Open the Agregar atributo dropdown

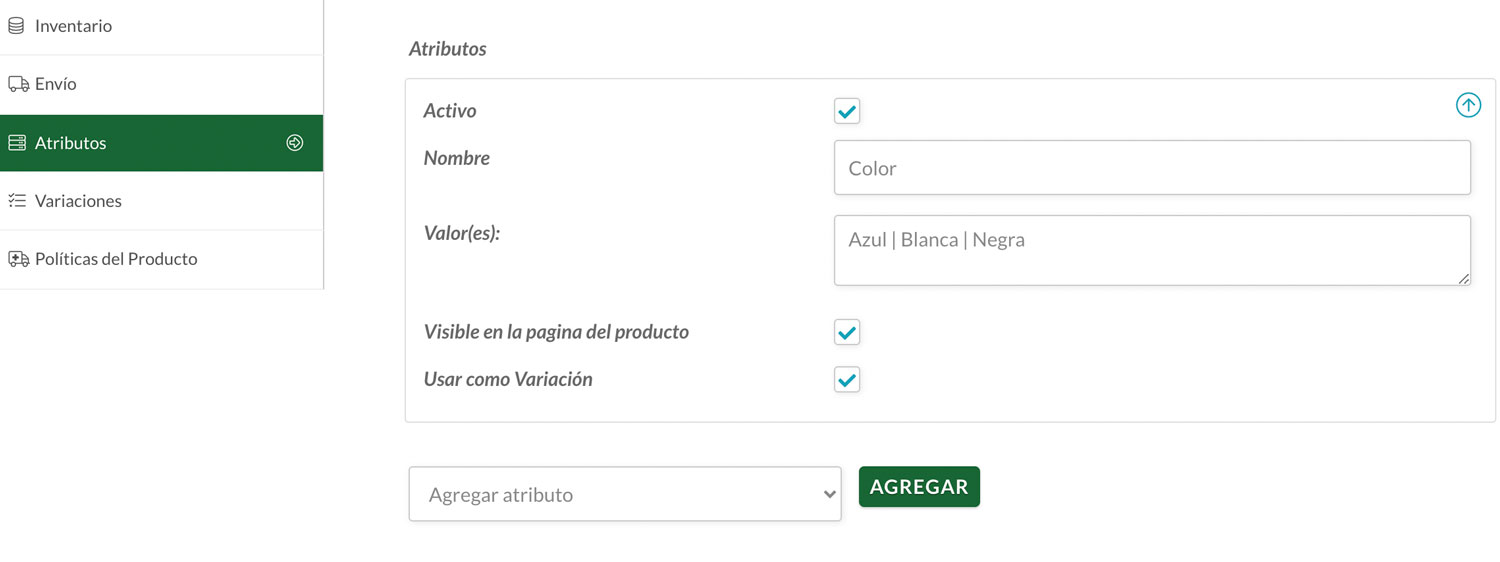point(625,494)
